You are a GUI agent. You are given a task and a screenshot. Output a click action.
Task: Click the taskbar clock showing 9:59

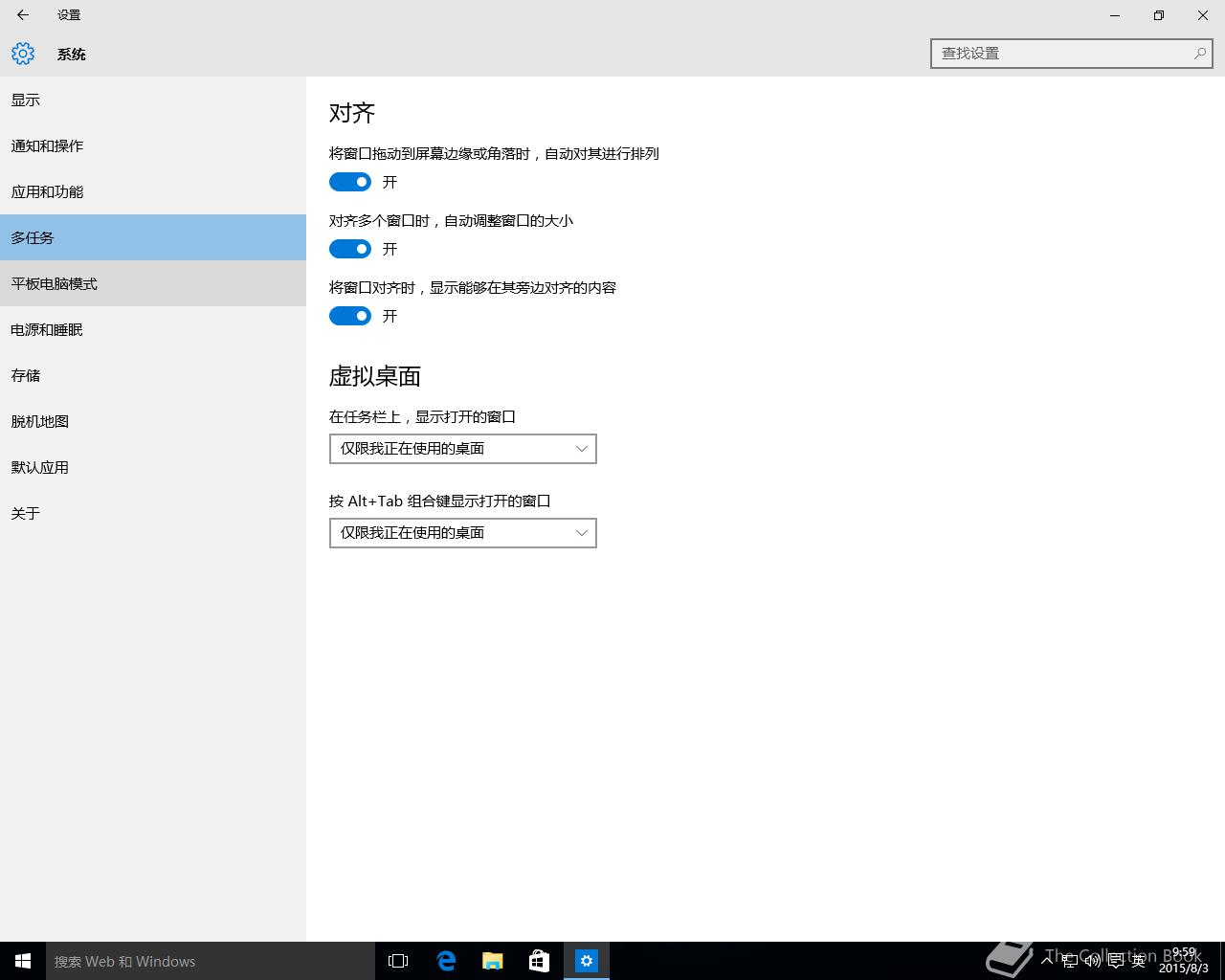(x=1184, y=961)
